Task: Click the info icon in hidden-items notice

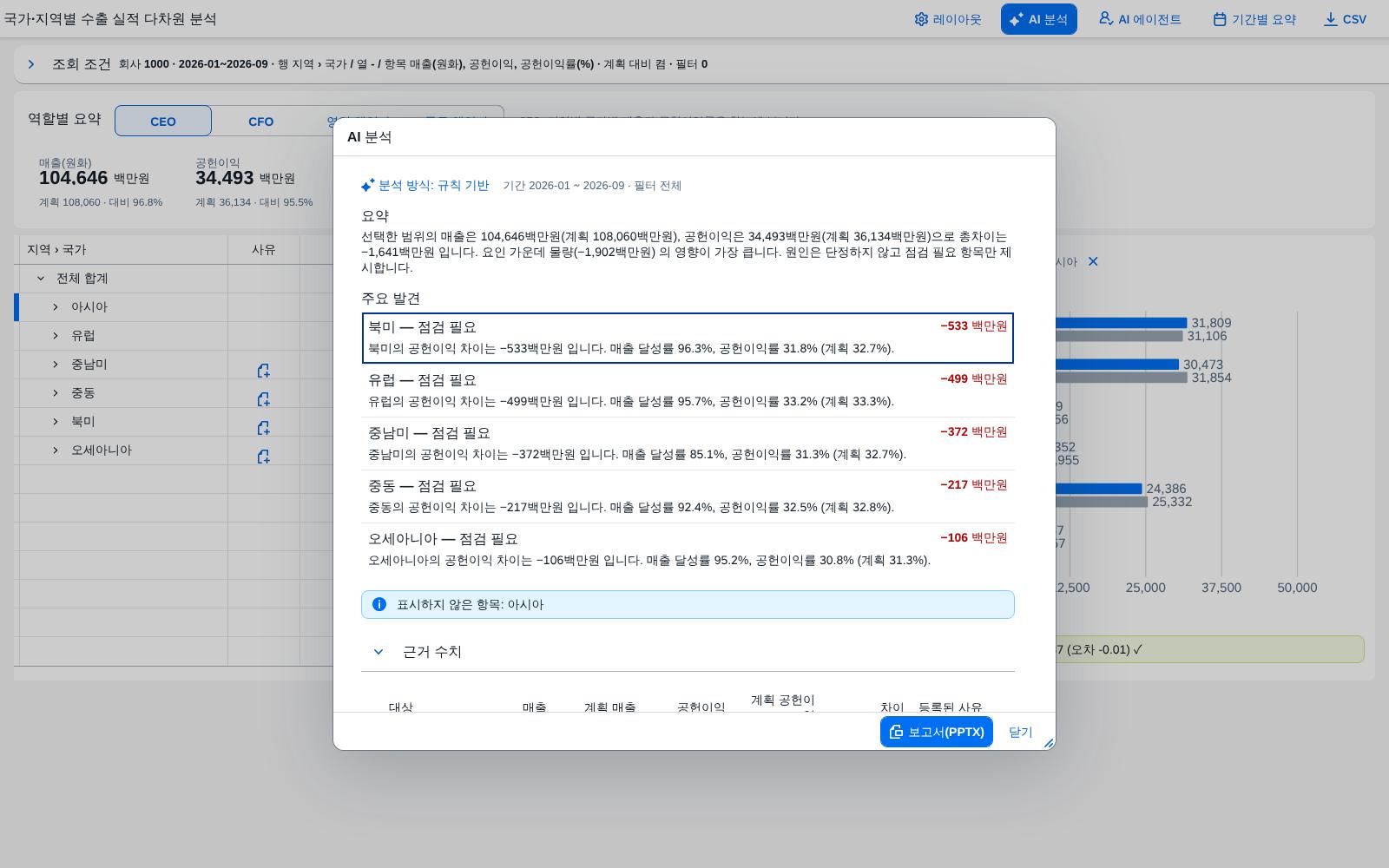Action: 379,604
